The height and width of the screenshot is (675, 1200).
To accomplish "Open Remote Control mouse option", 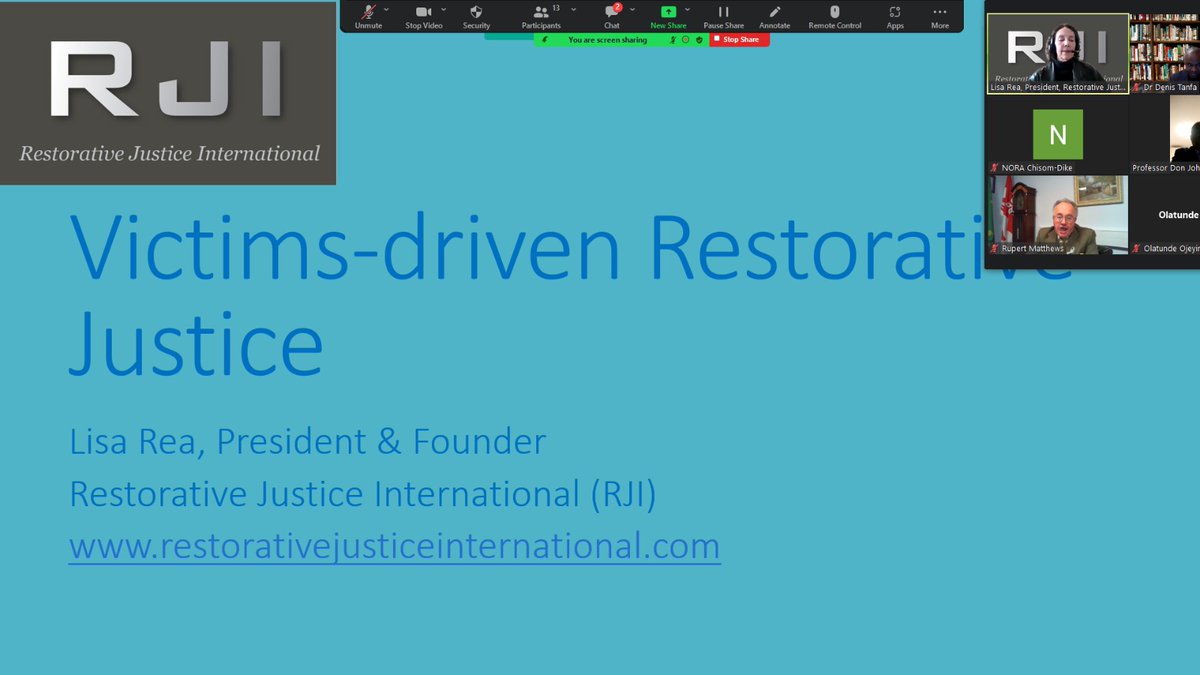I will click(x=835, y=16).
